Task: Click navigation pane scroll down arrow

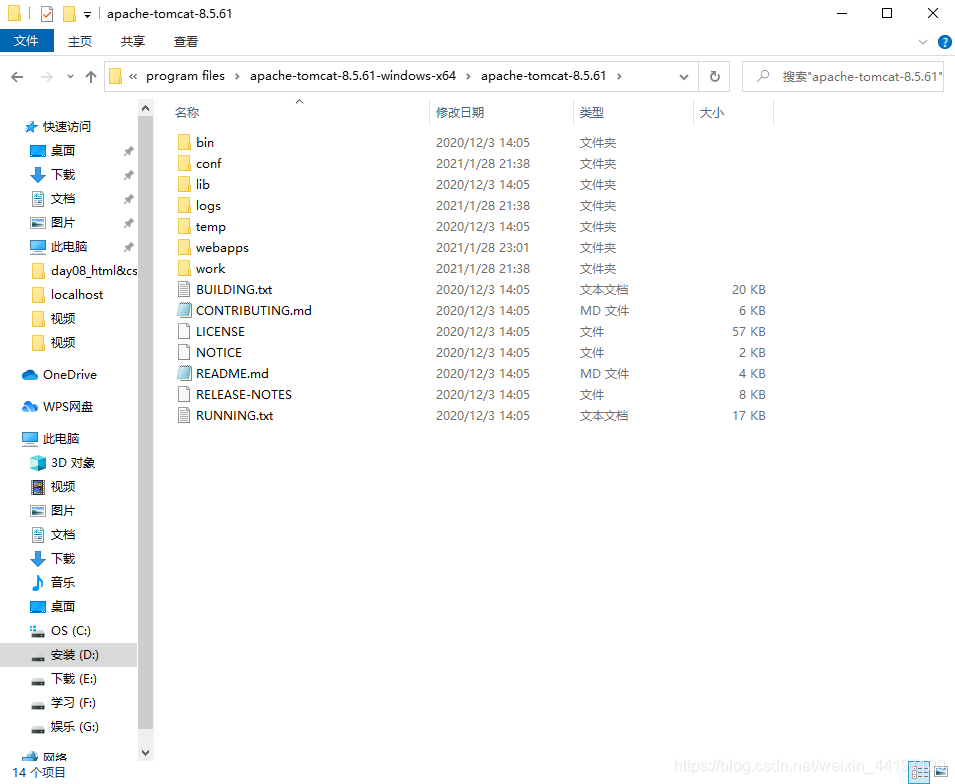Action: click(145, 753)
